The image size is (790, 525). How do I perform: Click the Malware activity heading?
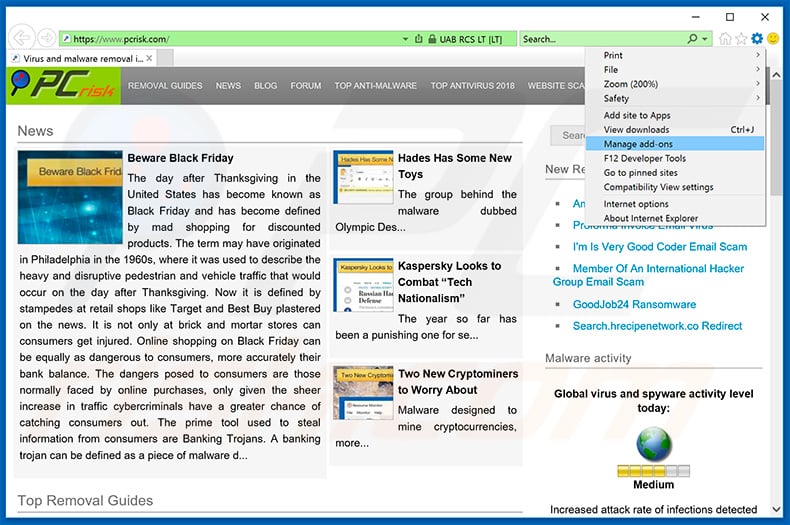click(588, 358)
